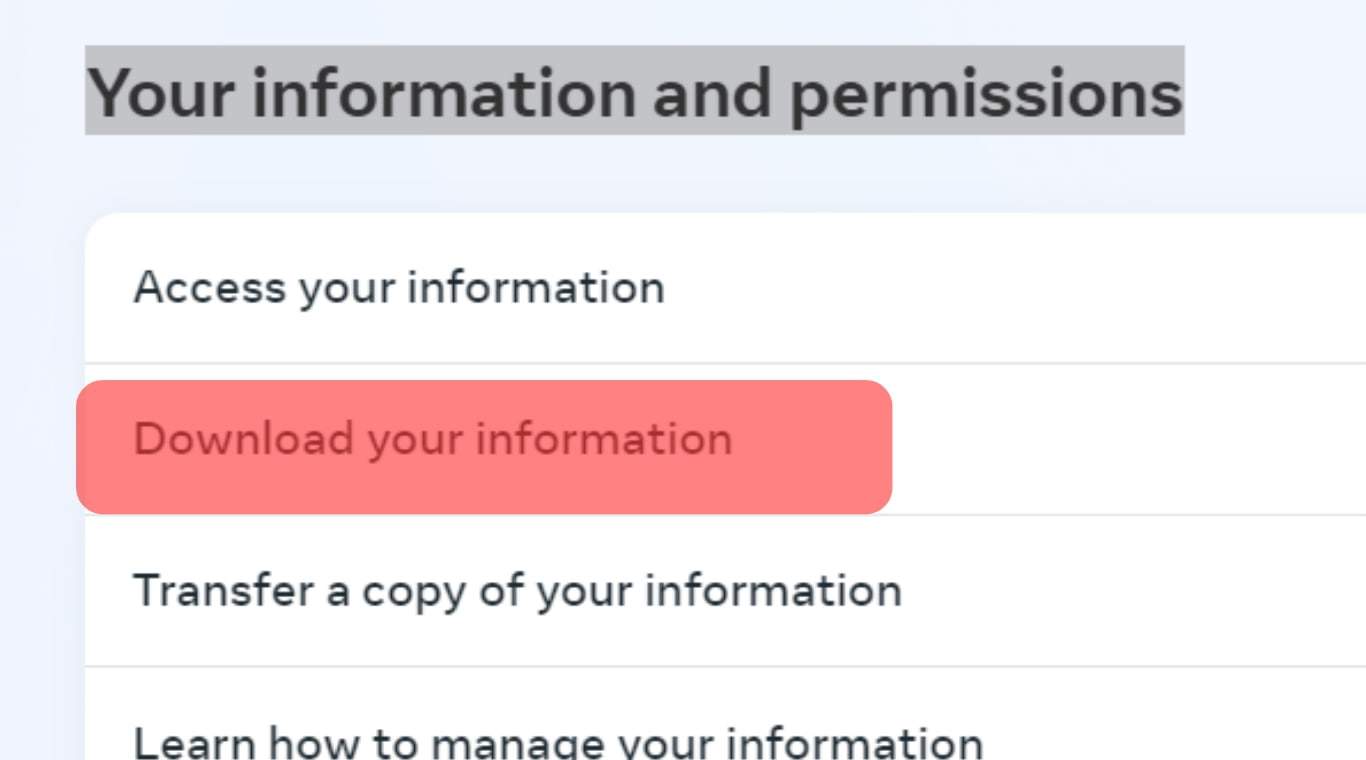Click the highlighted heading Your information and permissions
This screenshot has width=1366, height=760.
[634, 93]
